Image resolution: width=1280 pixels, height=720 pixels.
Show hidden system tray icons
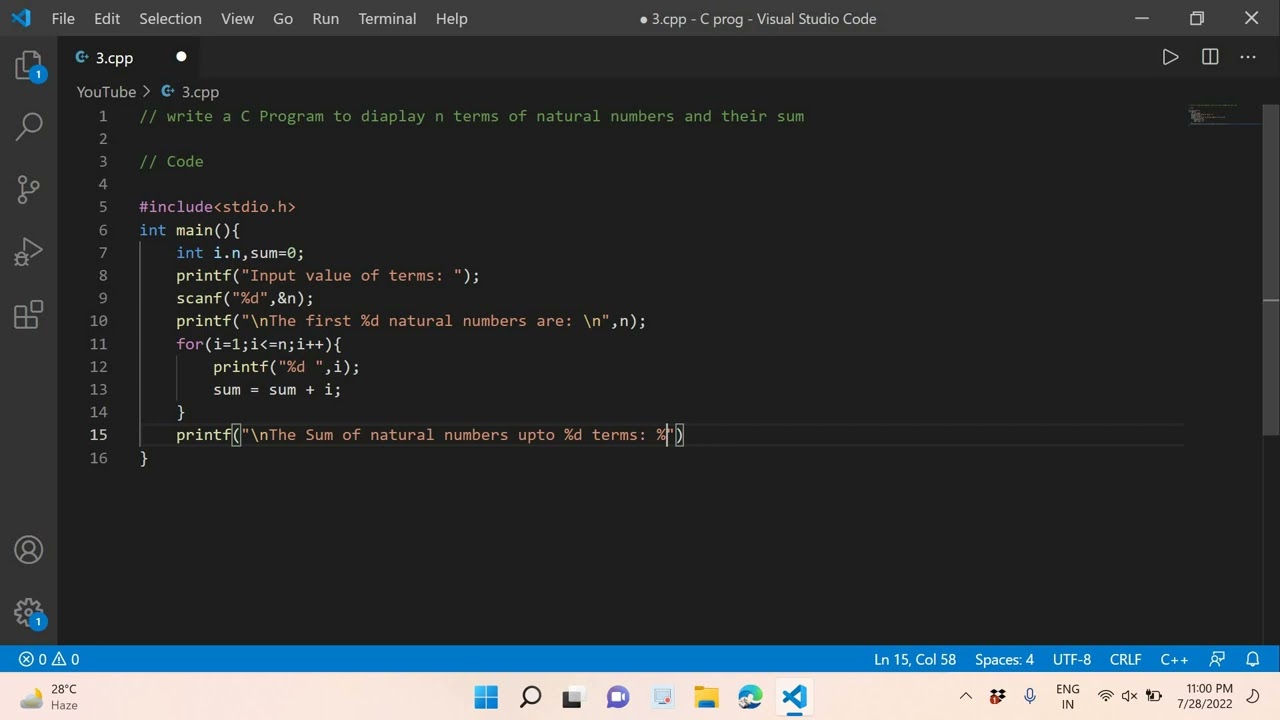pos(965,697)
